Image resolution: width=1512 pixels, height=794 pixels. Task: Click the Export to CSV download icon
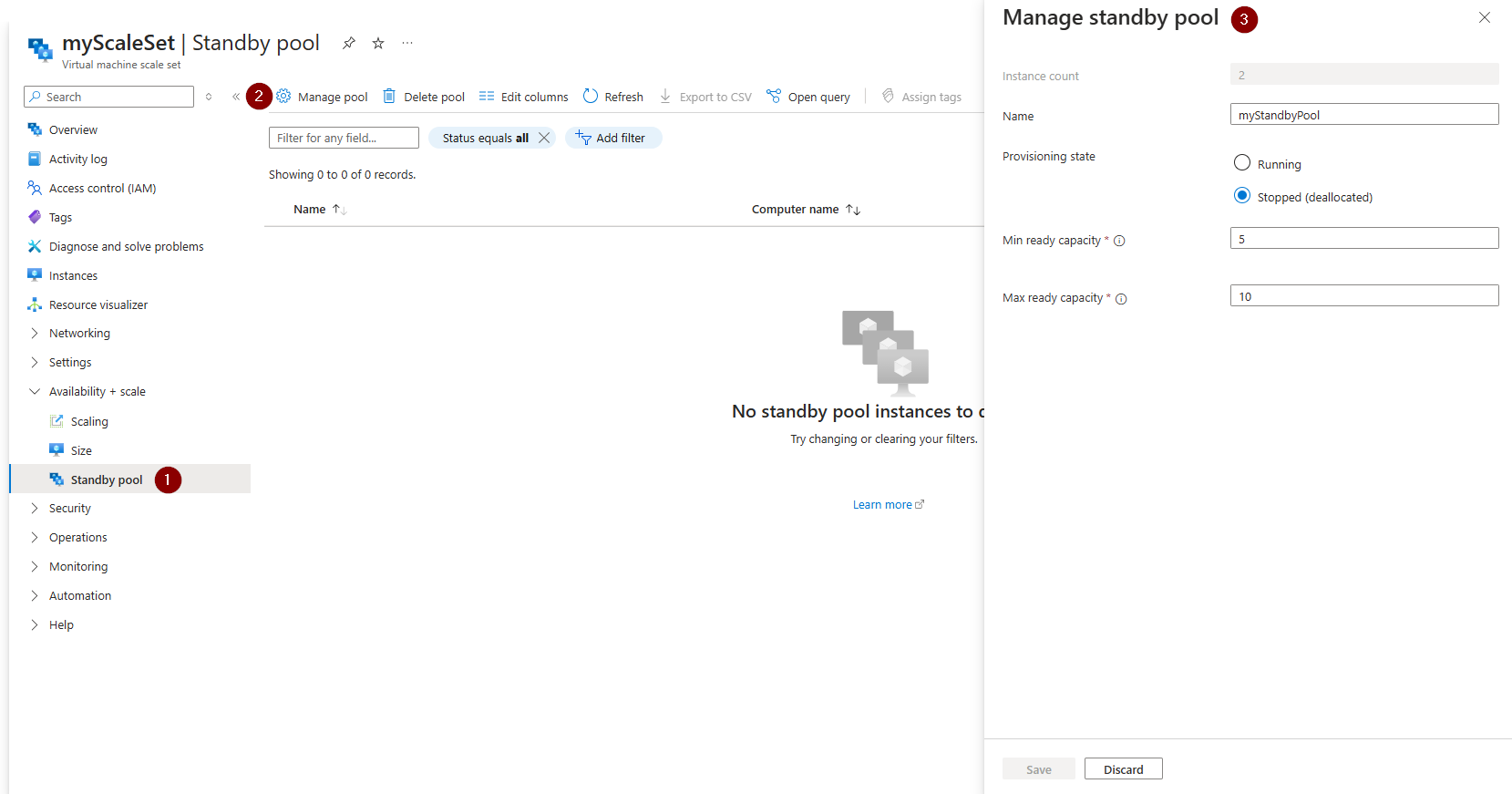pos(665,96)
